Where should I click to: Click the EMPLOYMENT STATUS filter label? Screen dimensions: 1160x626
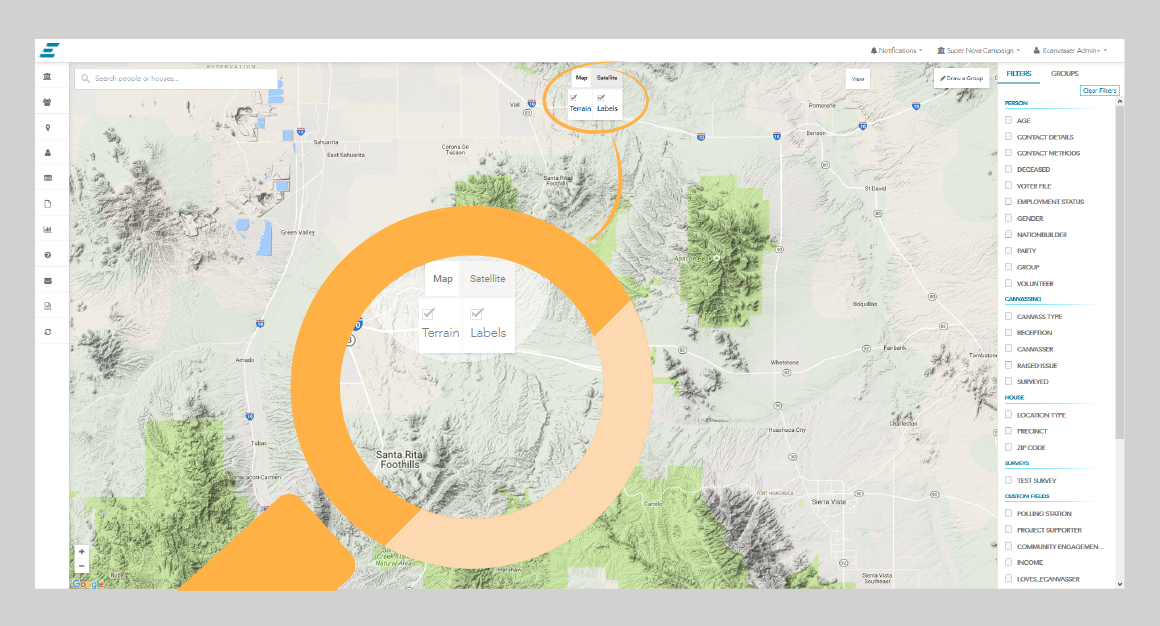pos(1050,201)
